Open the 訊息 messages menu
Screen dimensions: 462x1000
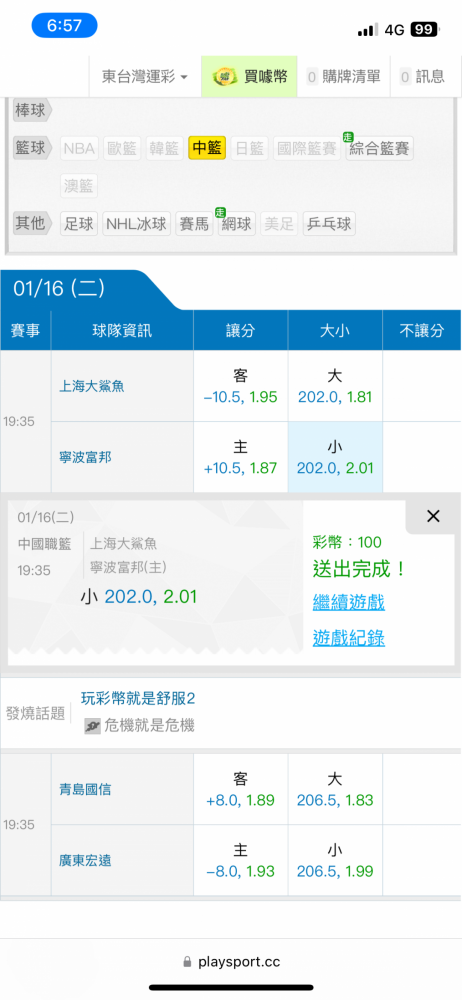click(x=422, y=77)
